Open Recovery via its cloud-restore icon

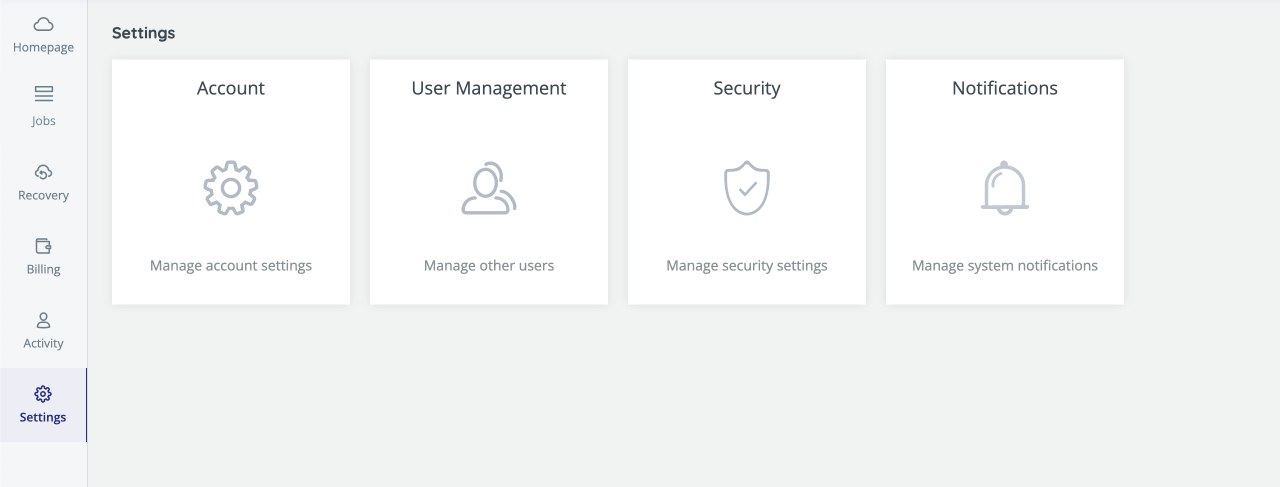(x=43, y=171)
